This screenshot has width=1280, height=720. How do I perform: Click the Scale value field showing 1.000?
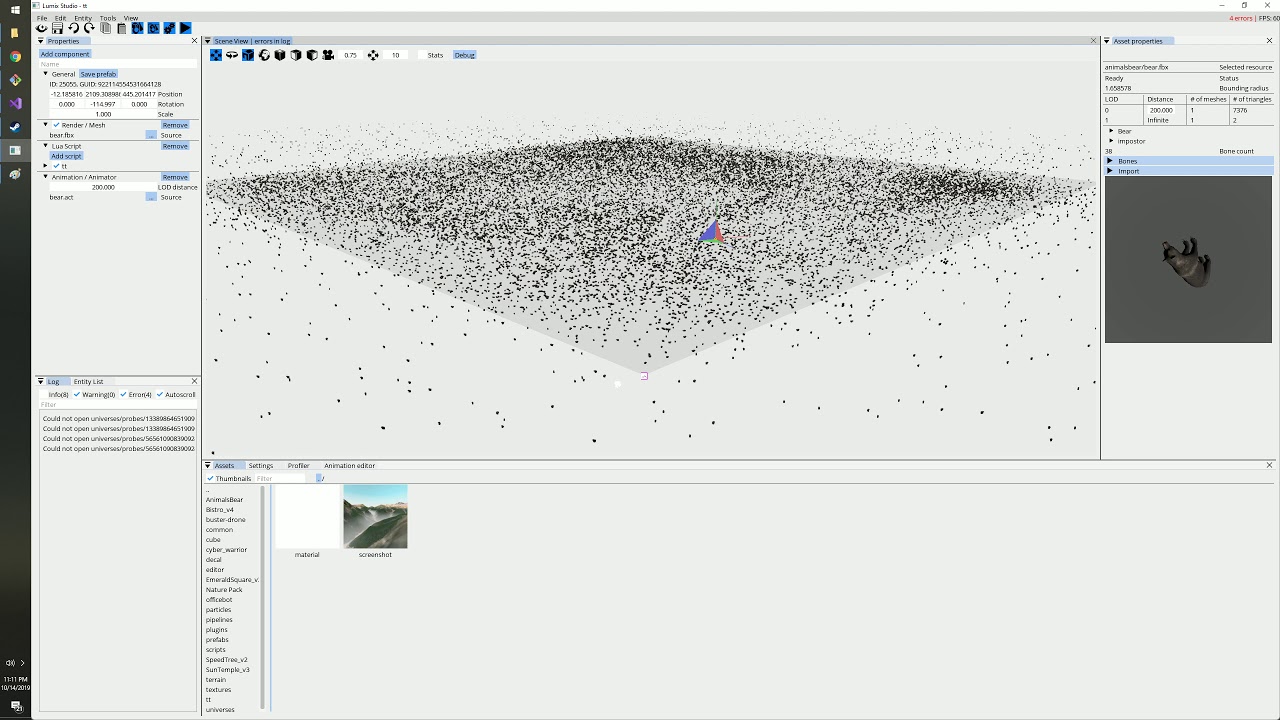[103, 114]
